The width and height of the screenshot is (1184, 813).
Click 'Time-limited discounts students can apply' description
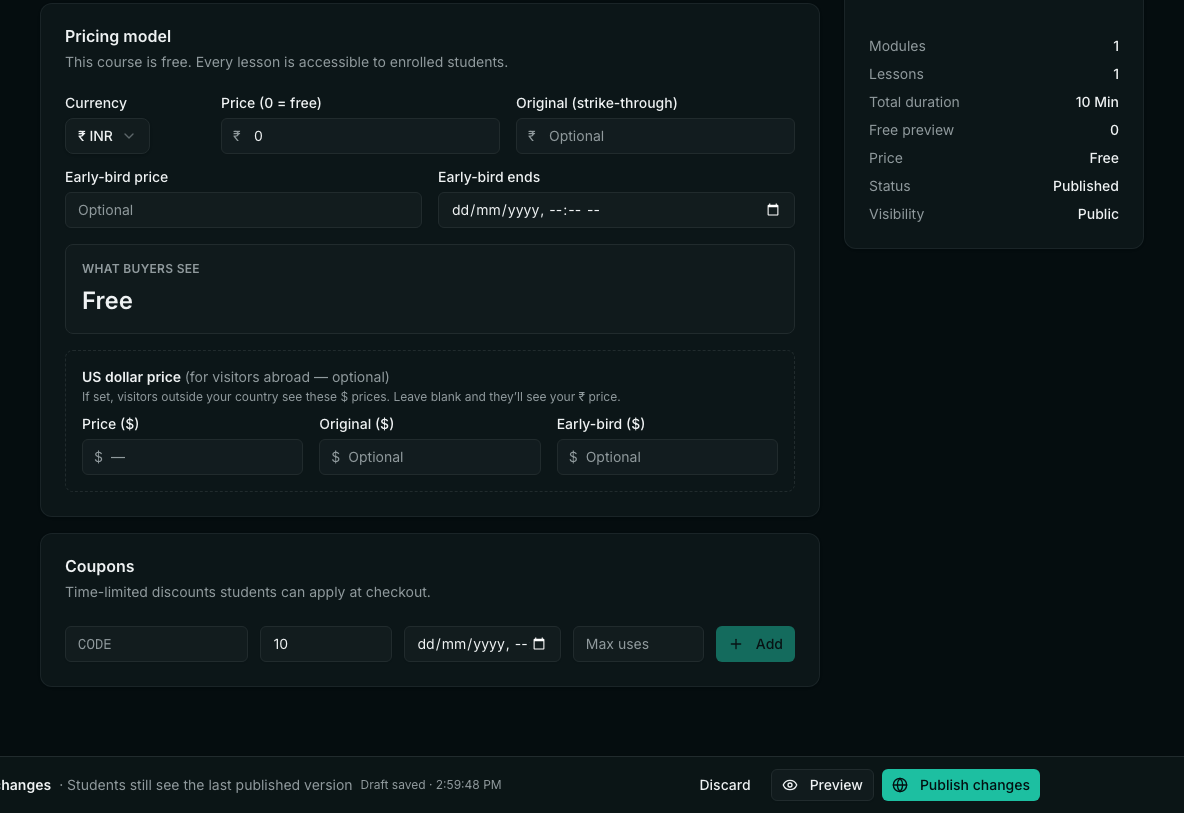tap(248, 592)
